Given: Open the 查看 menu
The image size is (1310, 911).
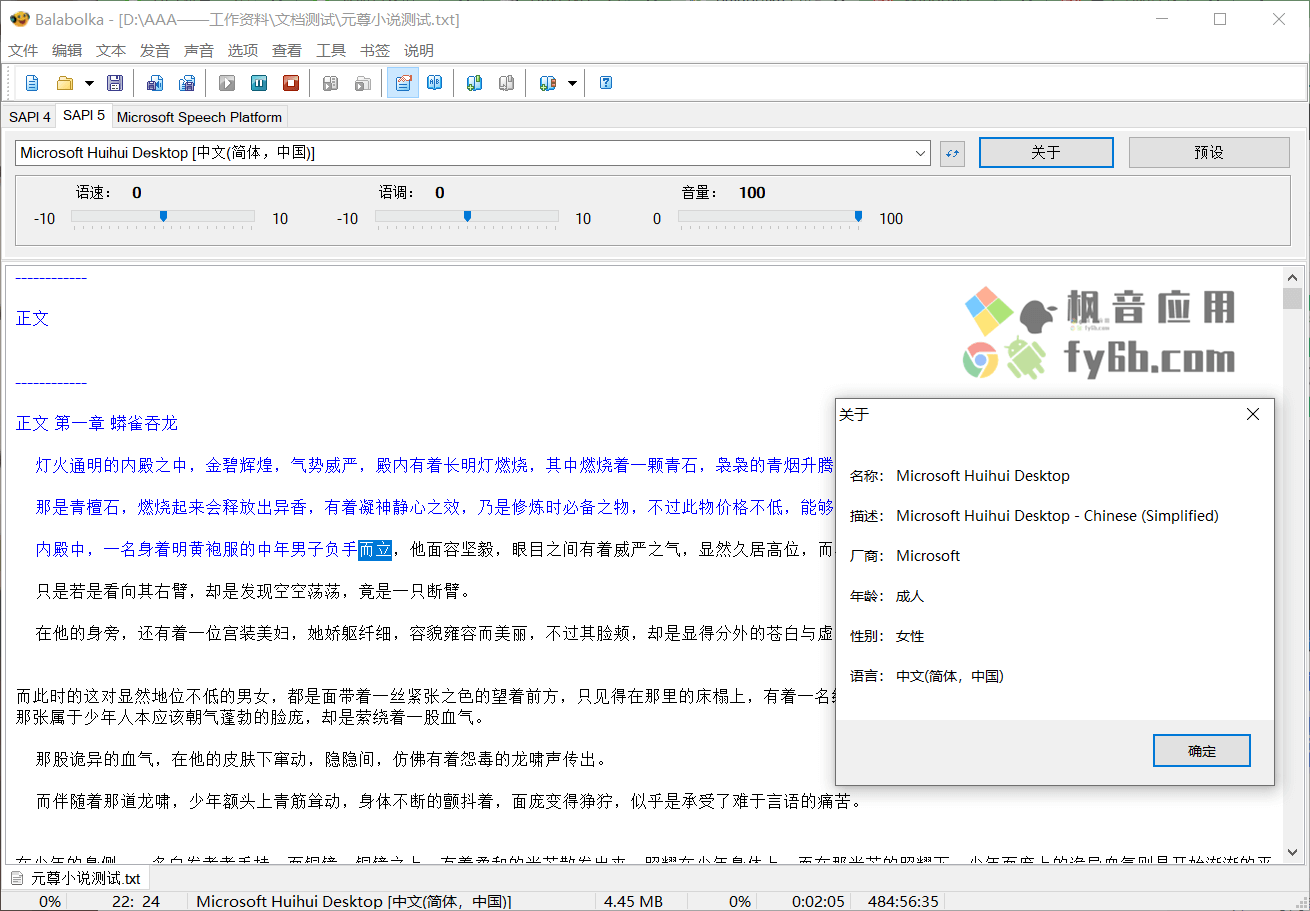Looking at the screenshot, I should tap(287, 50).
